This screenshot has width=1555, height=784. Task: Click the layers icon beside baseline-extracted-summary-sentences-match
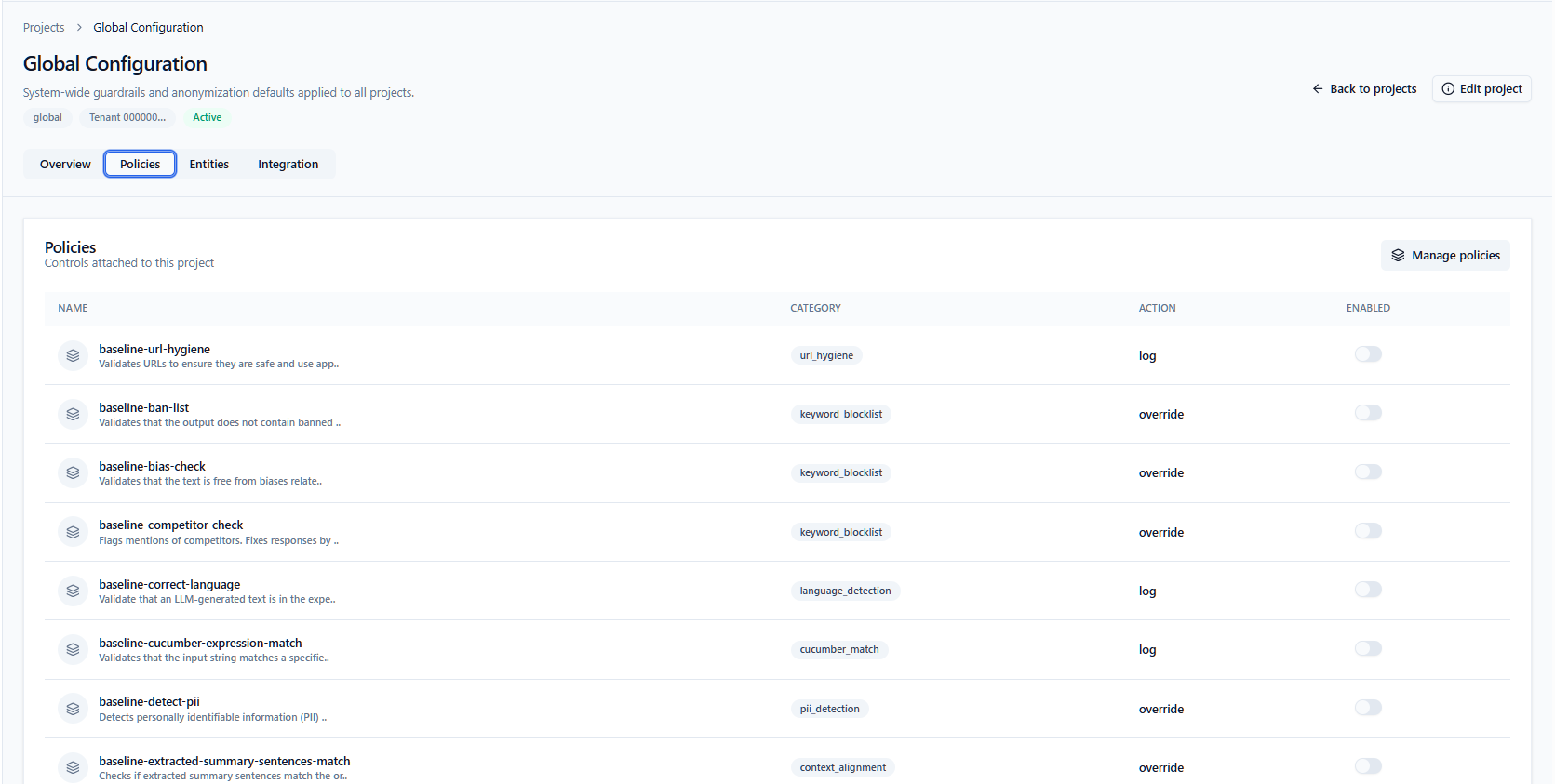pos(73,767)
